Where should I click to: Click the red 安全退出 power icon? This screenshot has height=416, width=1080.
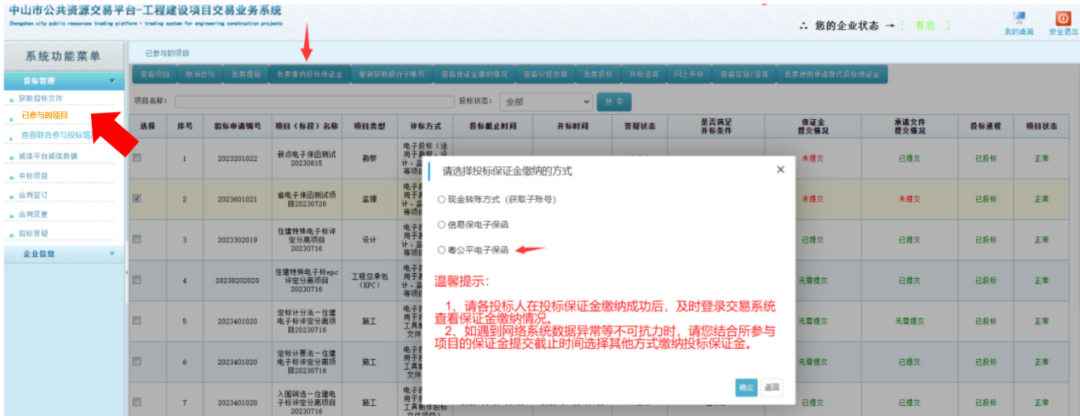click(x=1063, y=19)
